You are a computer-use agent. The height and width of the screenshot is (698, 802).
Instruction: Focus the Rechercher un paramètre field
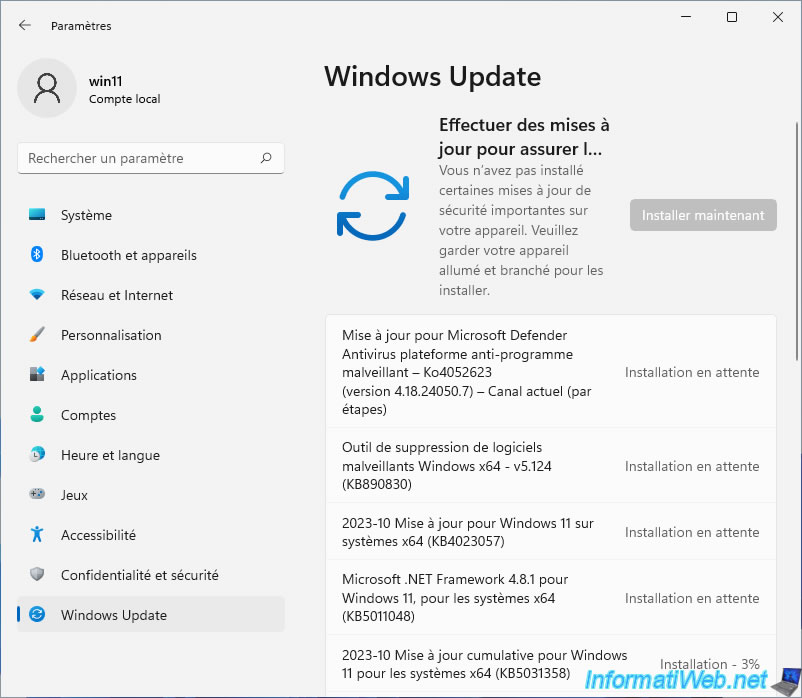pos(151,158)
